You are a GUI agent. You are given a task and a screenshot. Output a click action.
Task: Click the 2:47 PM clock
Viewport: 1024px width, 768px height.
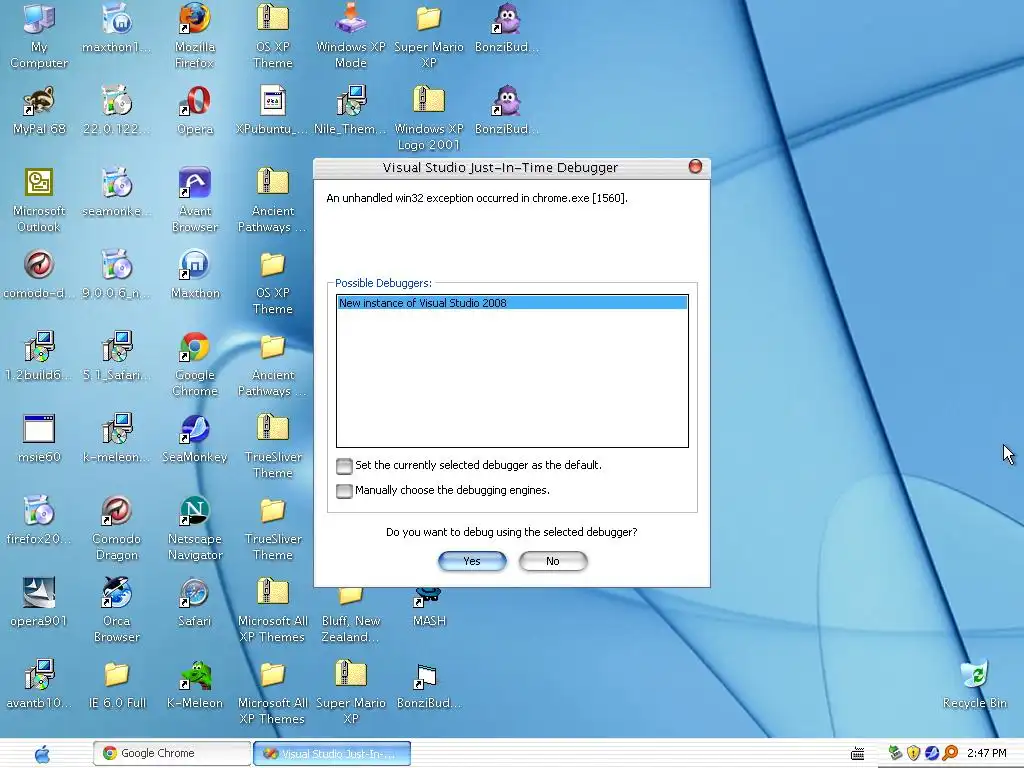pos(987,753)
